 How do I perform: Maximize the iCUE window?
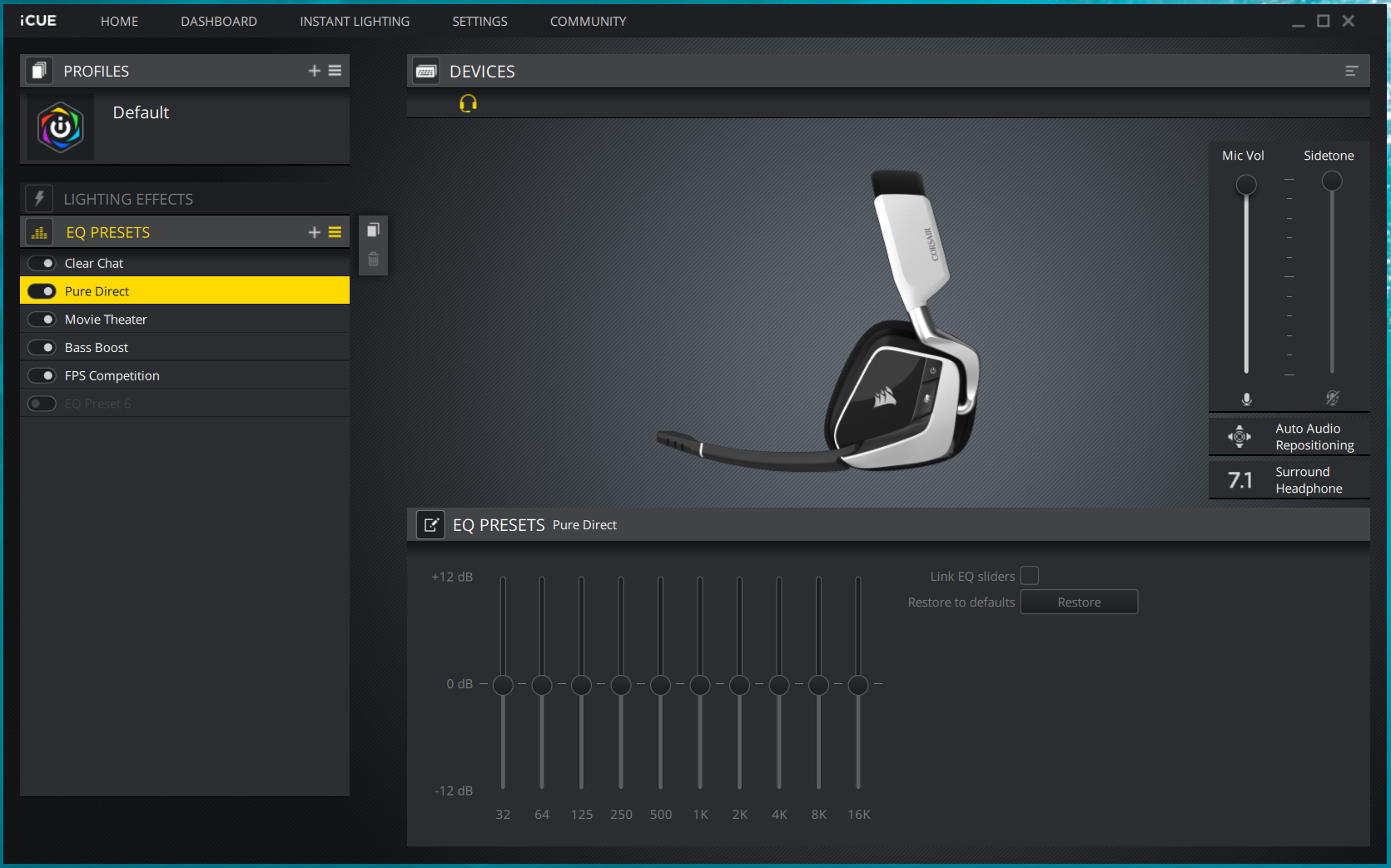pos(1323,21)
